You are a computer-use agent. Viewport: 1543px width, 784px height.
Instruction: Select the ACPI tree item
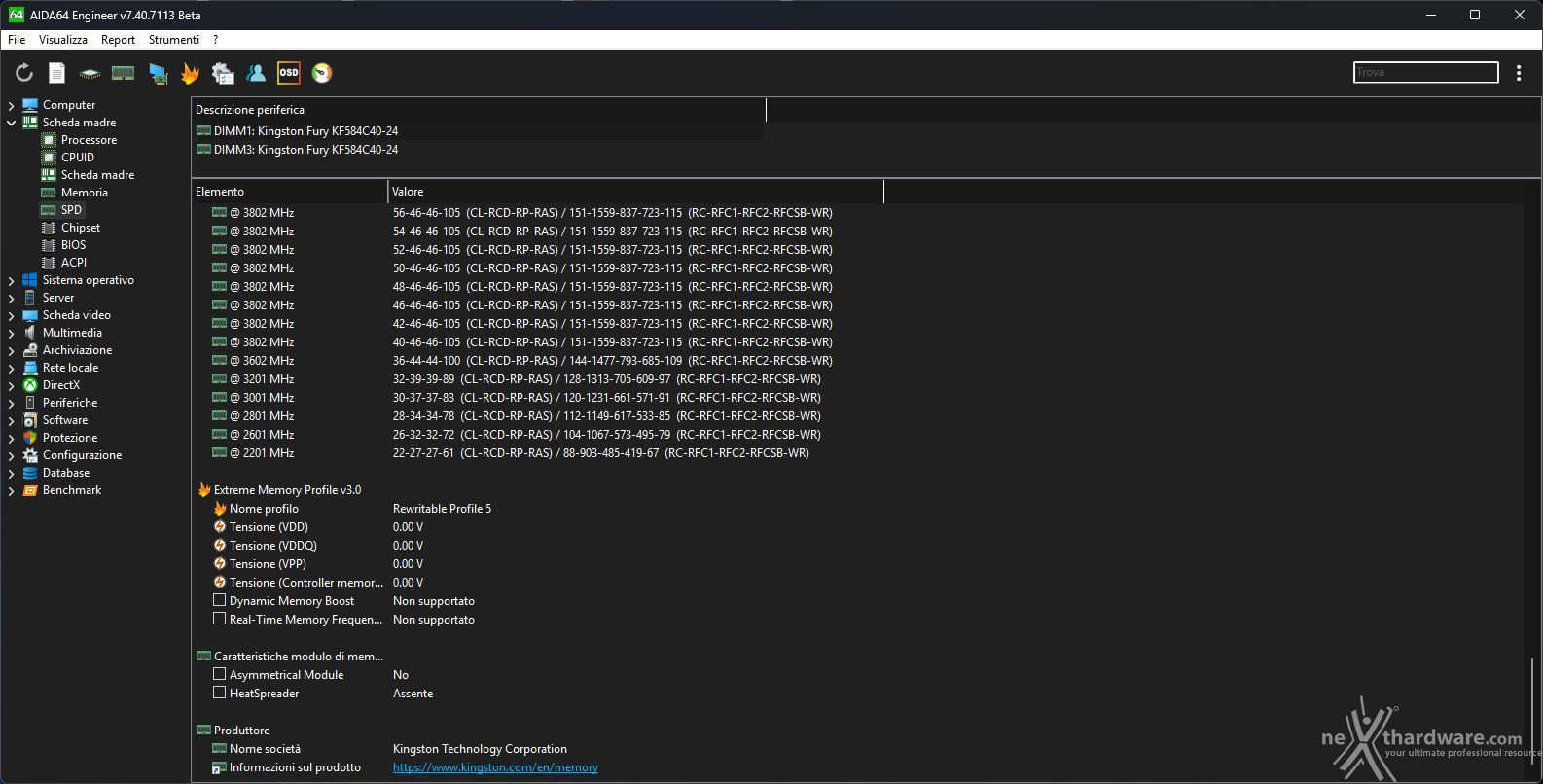click(74, 263)
